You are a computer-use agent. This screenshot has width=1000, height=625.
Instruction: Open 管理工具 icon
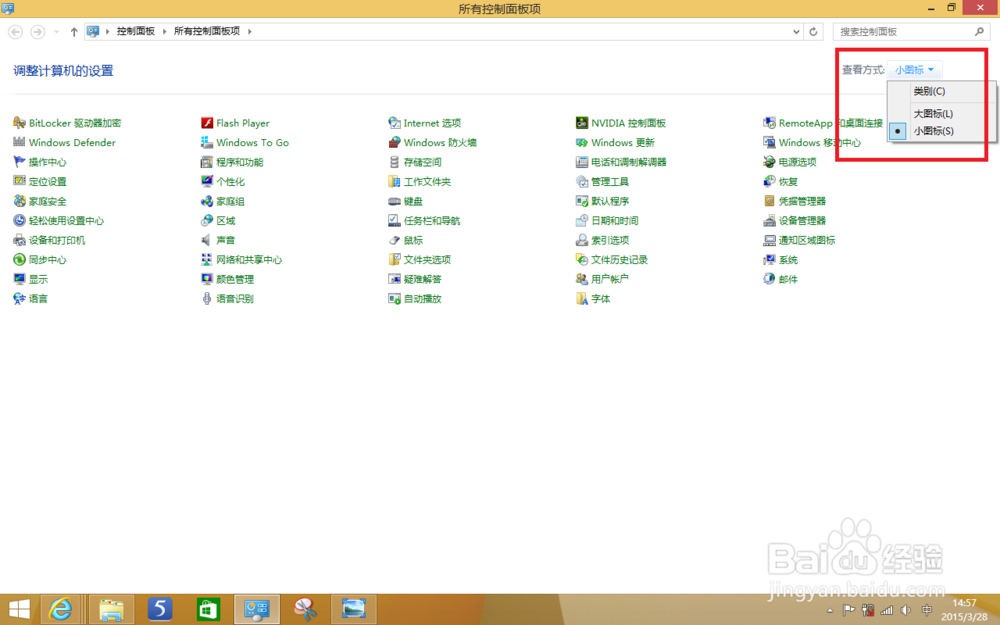point(582,182)
